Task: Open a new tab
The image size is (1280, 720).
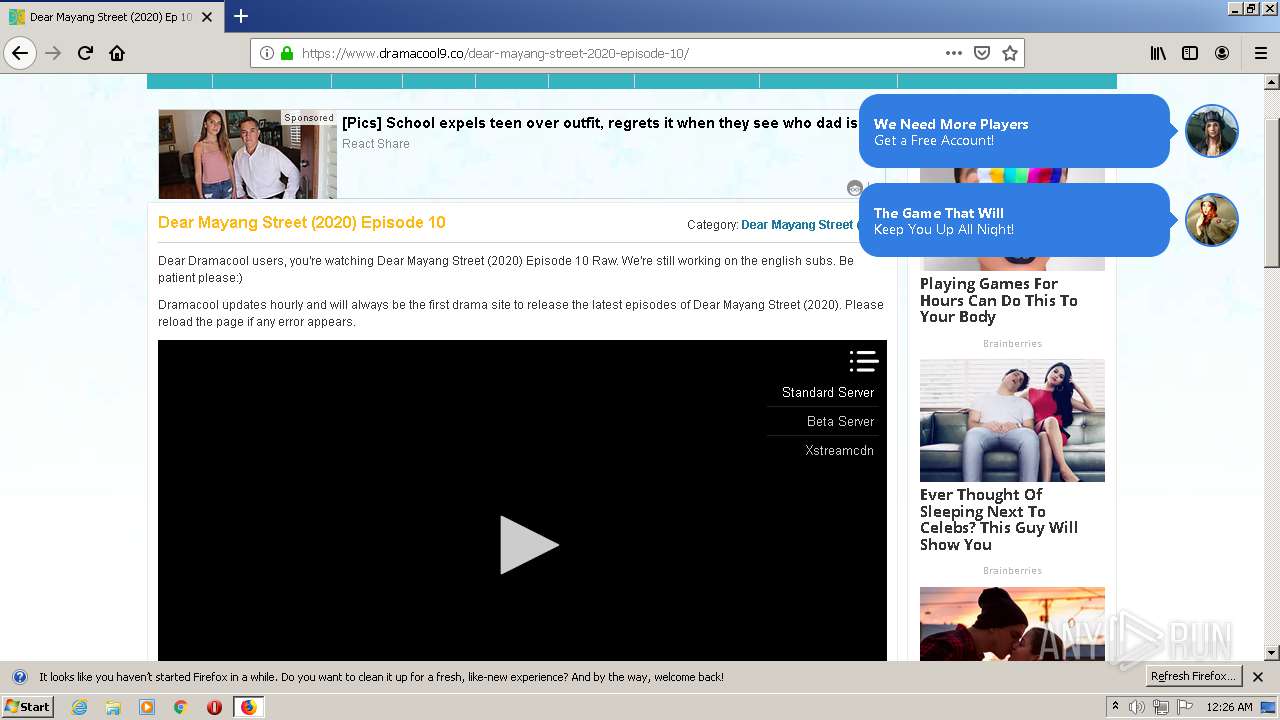Action: click(x=241, y=16)
